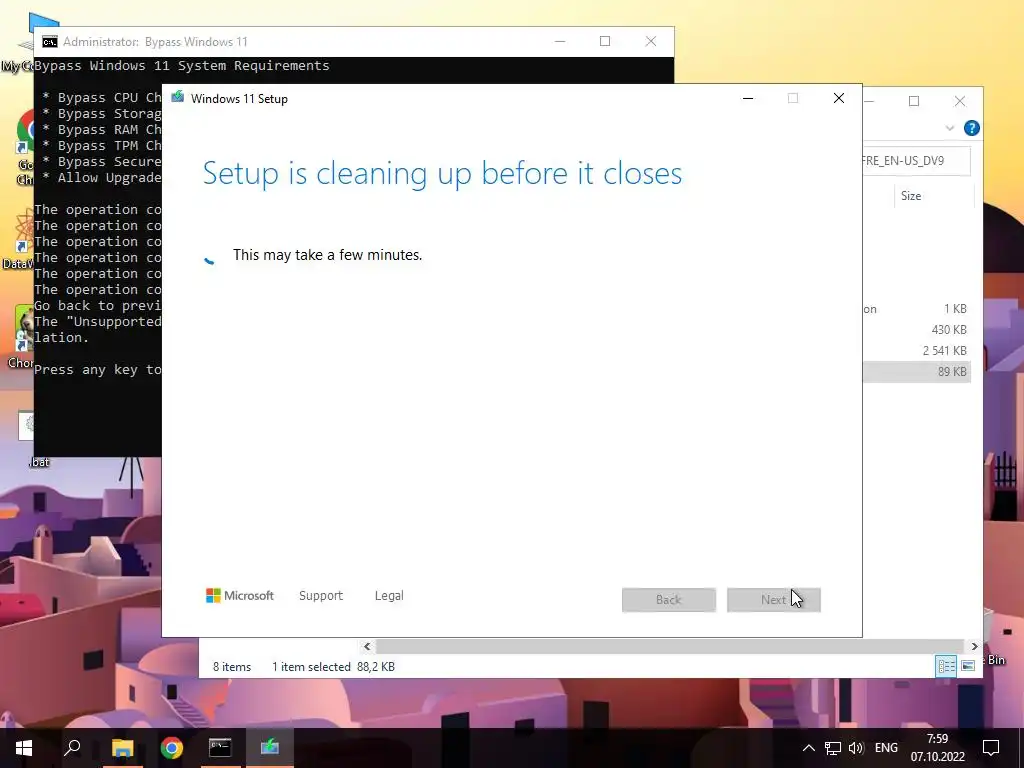
Task: Click Command Prompt title bar icon
Action: 50,42
